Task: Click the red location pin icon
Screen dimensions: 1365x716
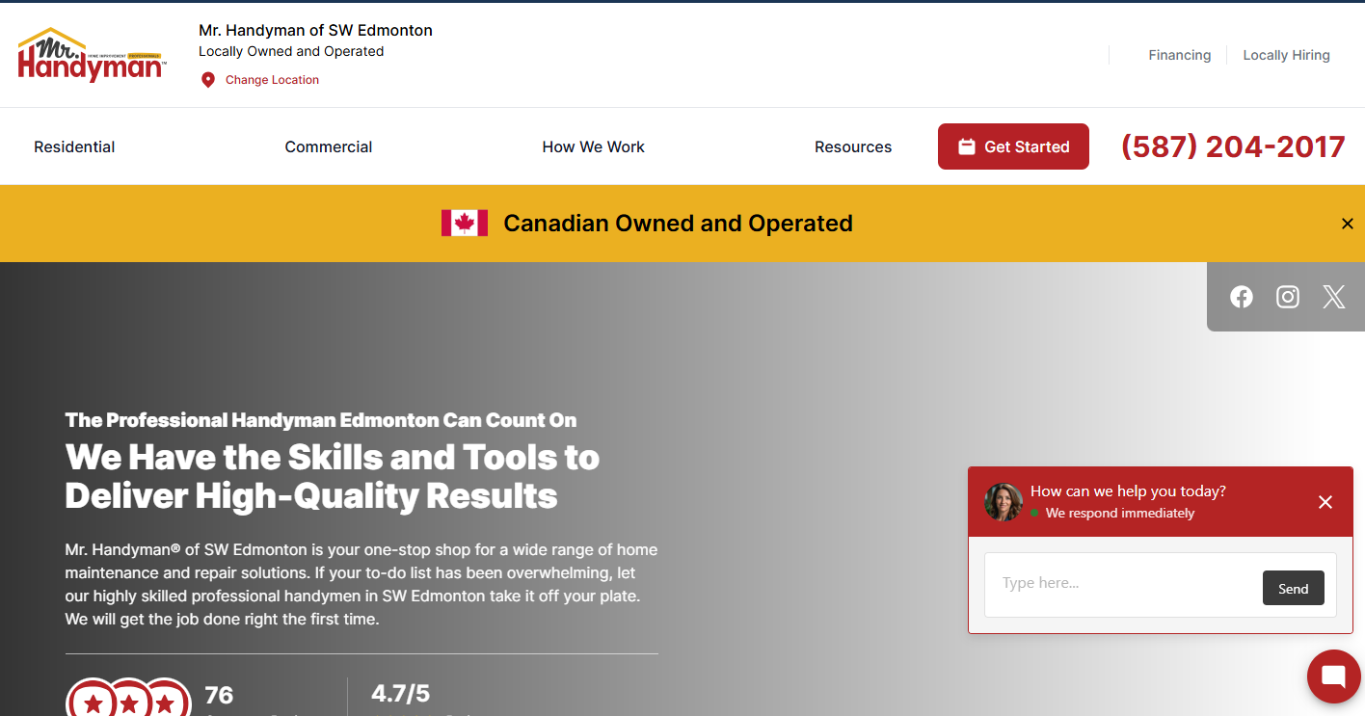Action: (208, 80)
